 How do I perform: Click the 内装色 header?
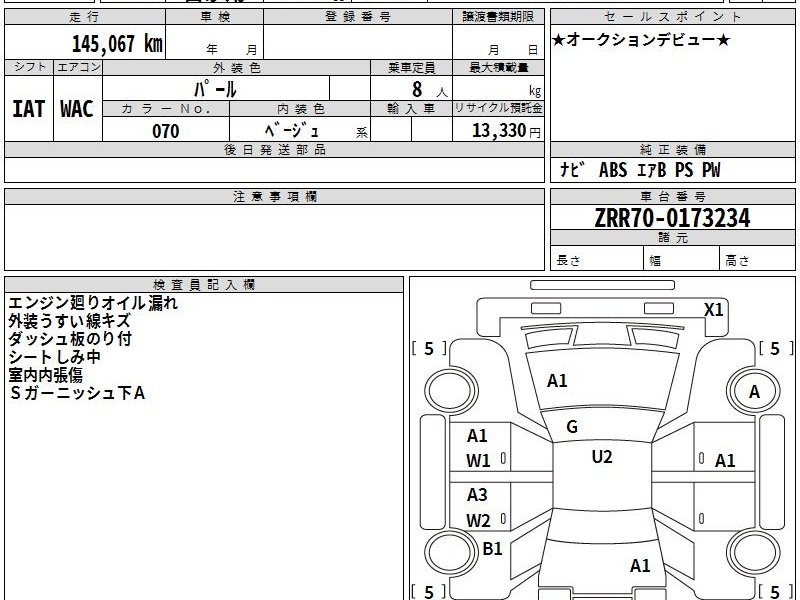300,109
